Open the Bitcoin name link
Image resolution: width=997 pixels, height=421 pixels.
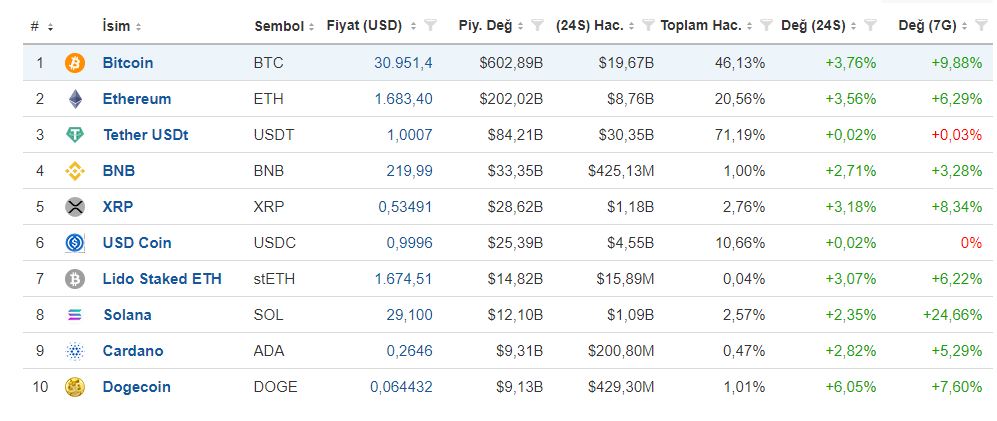(128, 63)
